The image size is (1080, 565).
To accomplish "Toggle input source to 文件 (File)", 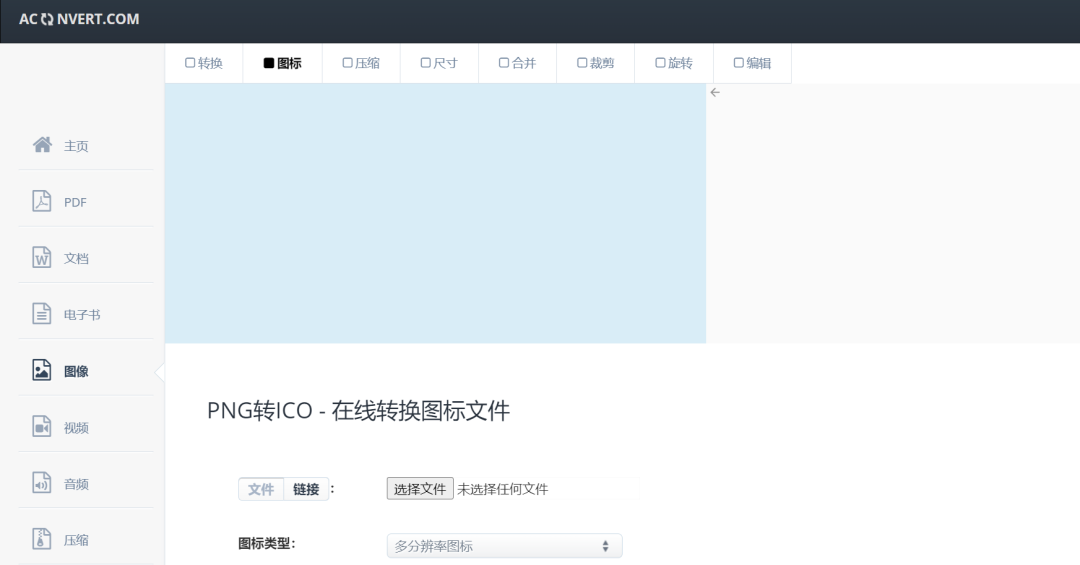I will click(261, 489).
